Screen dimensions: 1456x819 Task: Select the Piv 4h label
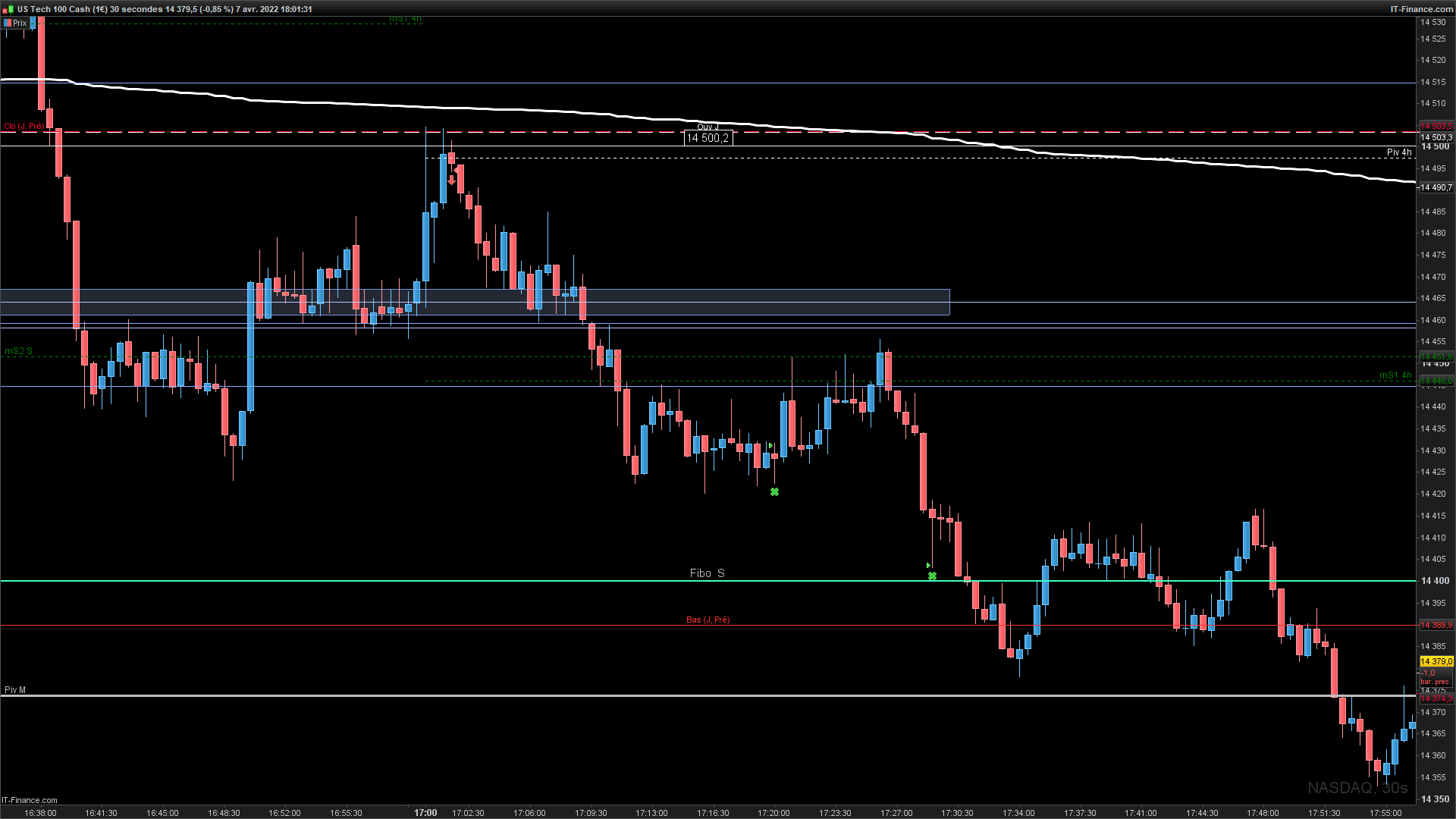(1398, 152)
